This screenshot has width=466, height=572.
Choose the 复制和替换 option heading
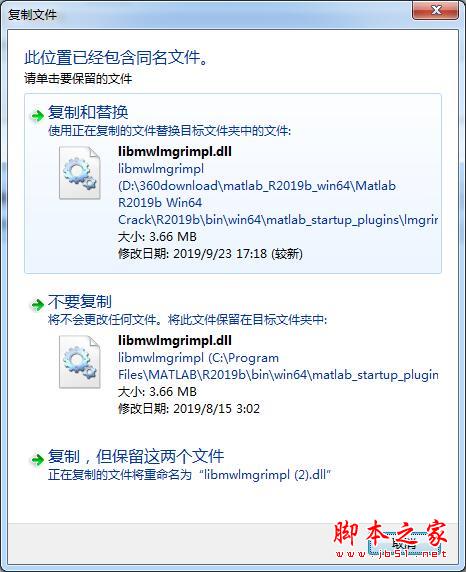tap(88, 112)
